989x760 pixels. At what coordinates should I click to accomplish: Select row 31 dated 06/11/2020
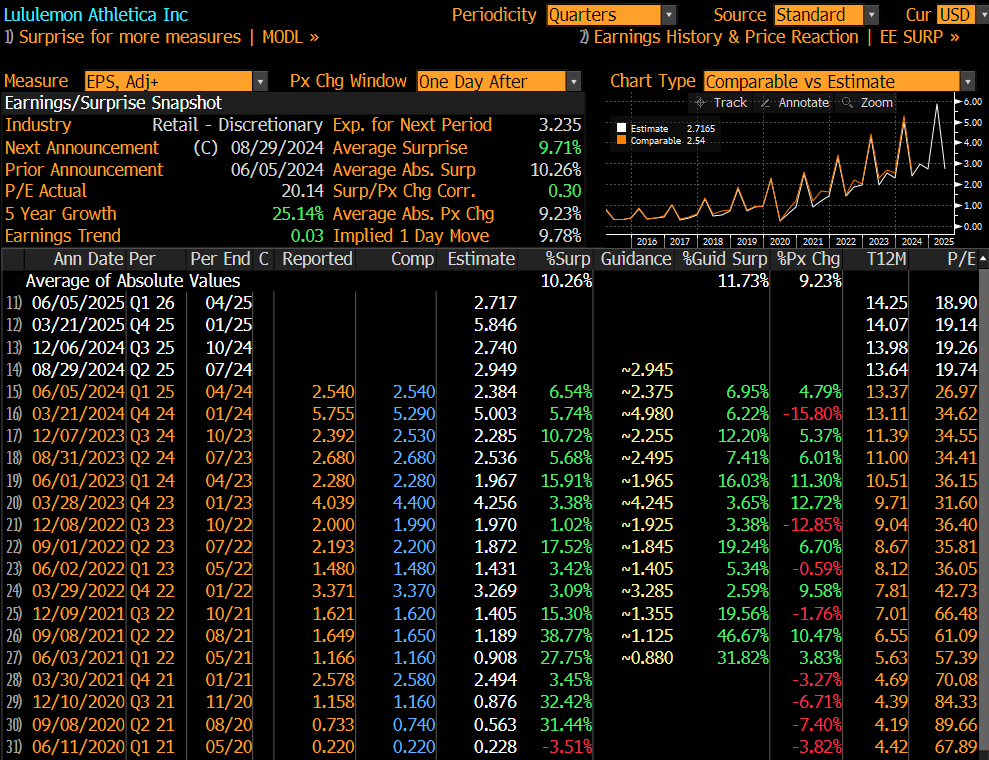(491, 747)
